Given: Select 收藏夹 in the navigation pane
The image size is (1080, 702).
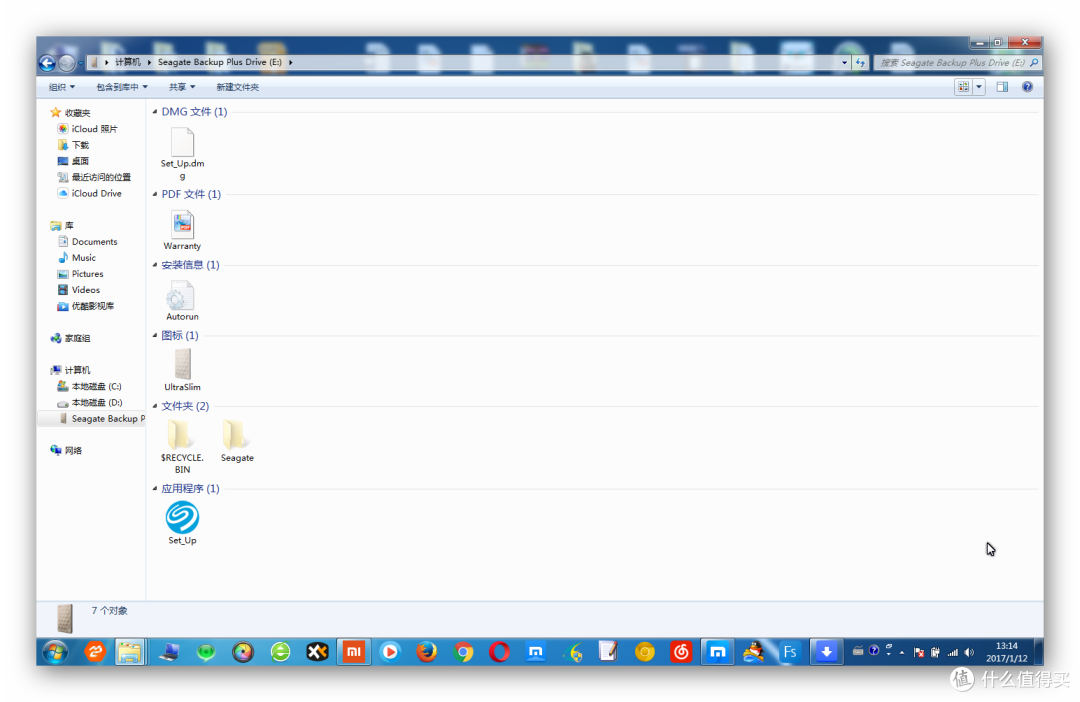Looking at the screenshot, I should click(x=70, y=112).
